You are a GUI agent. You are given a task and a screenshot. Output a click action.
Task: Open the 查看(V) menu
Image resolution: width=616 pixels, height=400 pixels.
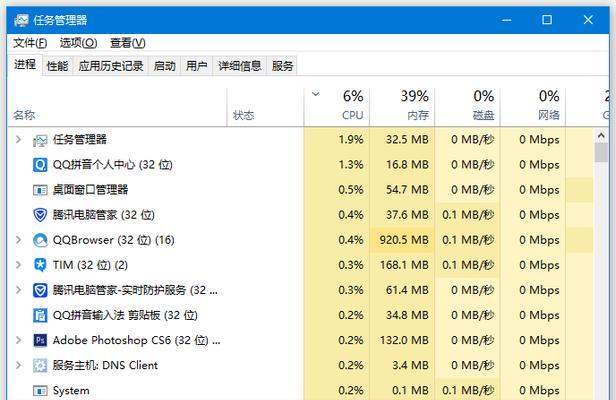click(128, 43)
